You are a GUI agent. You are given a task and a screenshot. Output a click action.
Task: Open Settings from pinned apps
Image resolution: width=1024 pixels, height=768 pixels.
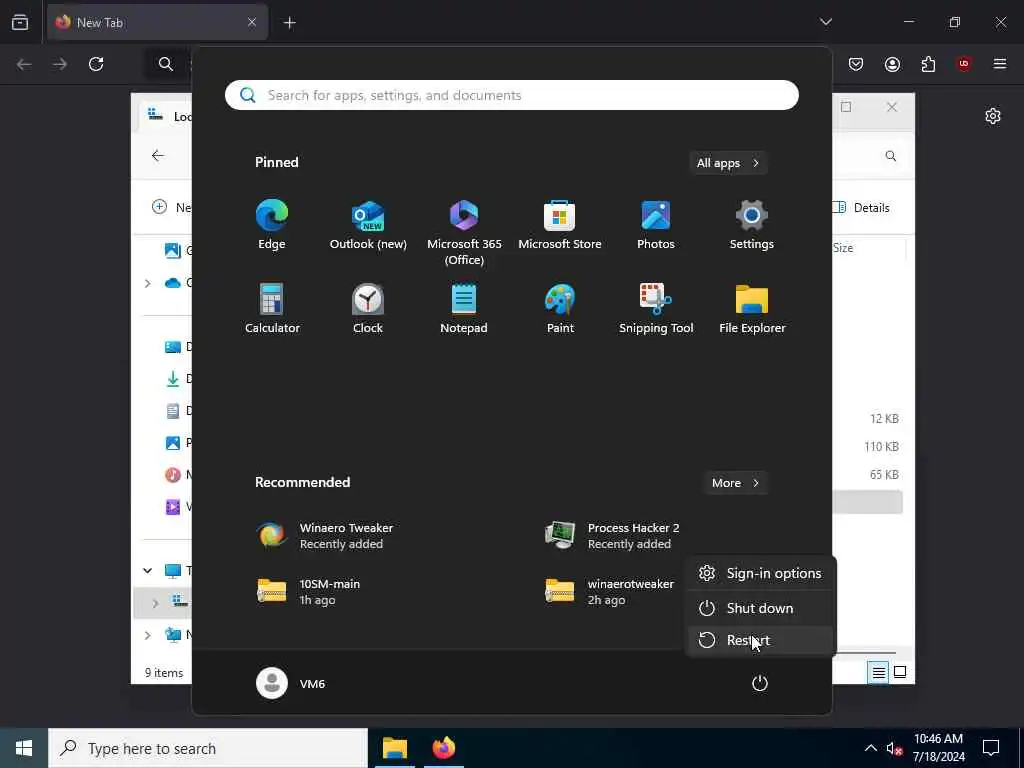click(x=752, y=225)
